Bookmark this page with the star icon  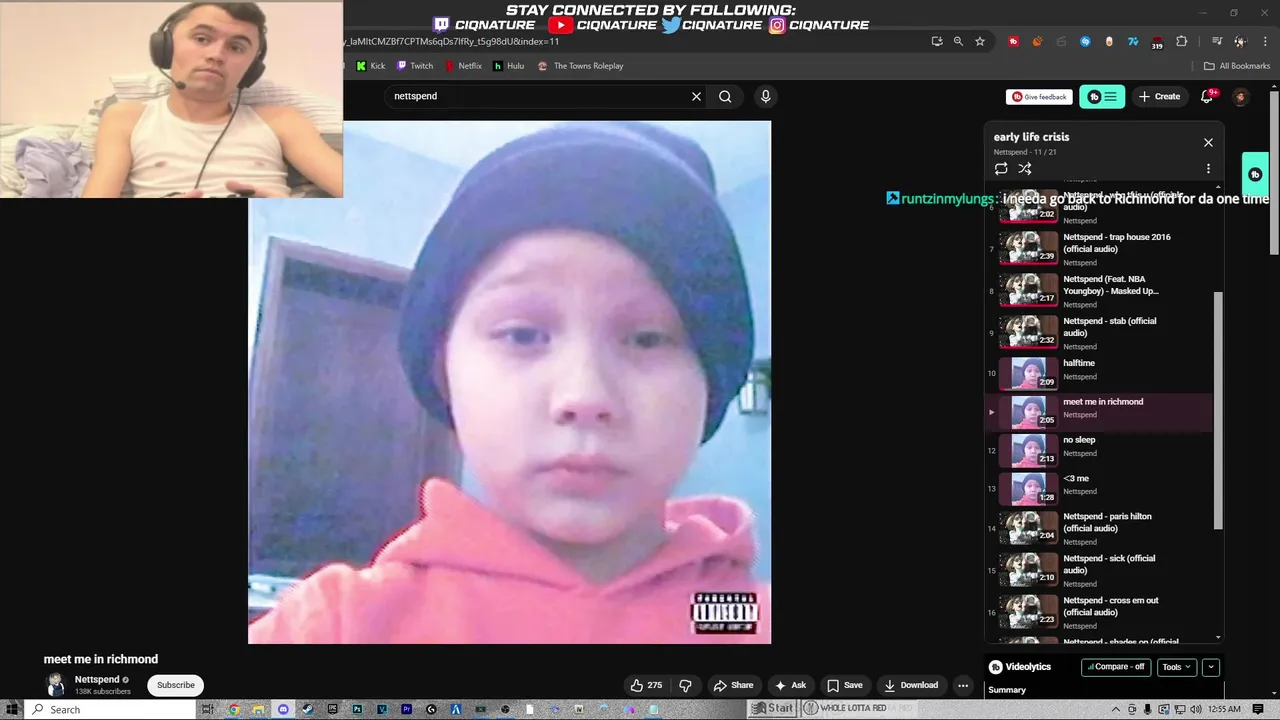(x=980, y=41)
